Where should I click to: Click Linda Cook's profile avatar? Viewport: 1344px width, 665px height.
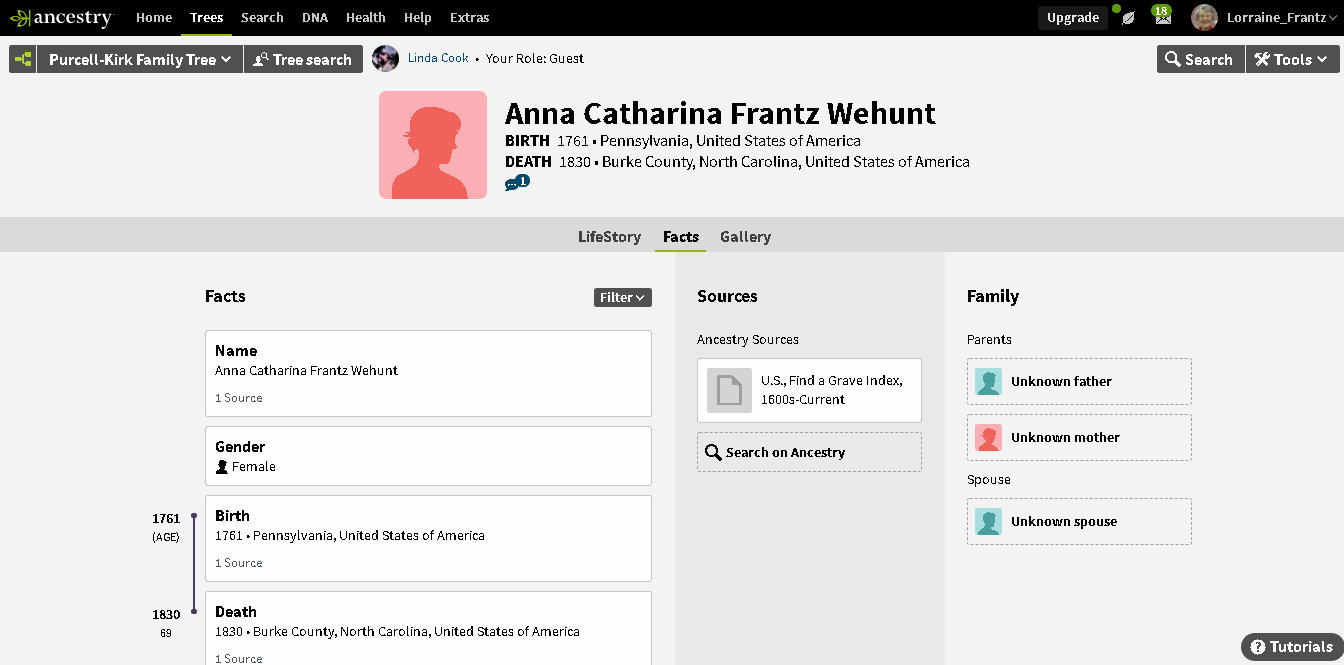tap(385, 59)
